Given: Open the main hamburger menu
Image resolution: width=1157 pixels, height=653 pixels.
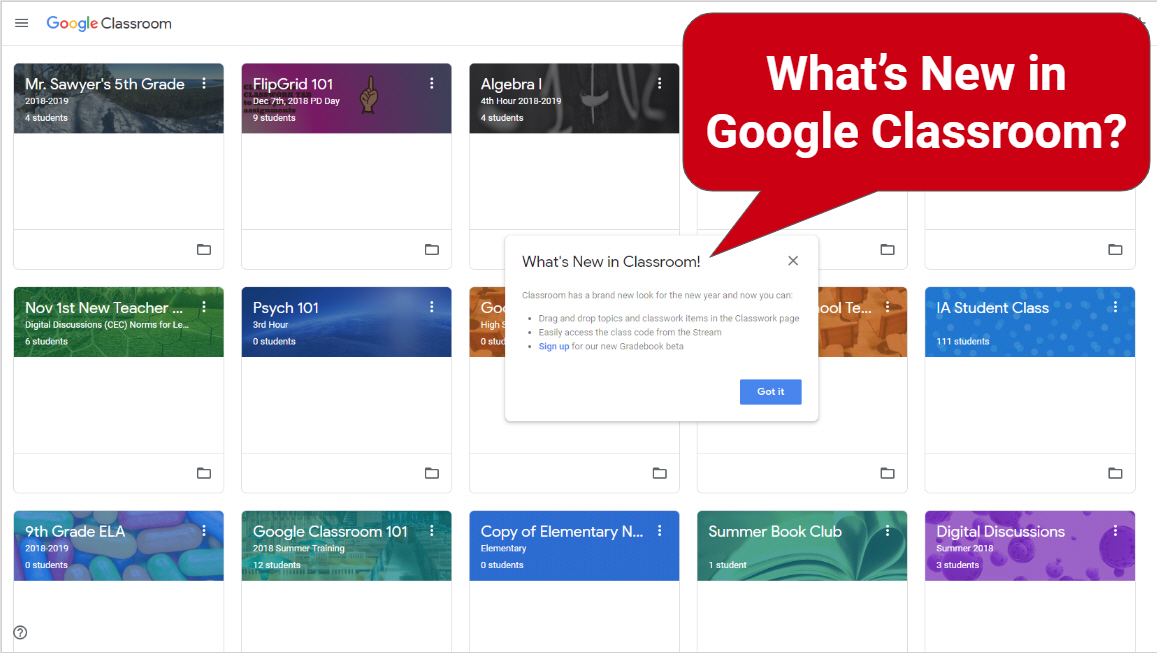Looking at the screenshot, I should pyautogui.click(x=21, y=24).
